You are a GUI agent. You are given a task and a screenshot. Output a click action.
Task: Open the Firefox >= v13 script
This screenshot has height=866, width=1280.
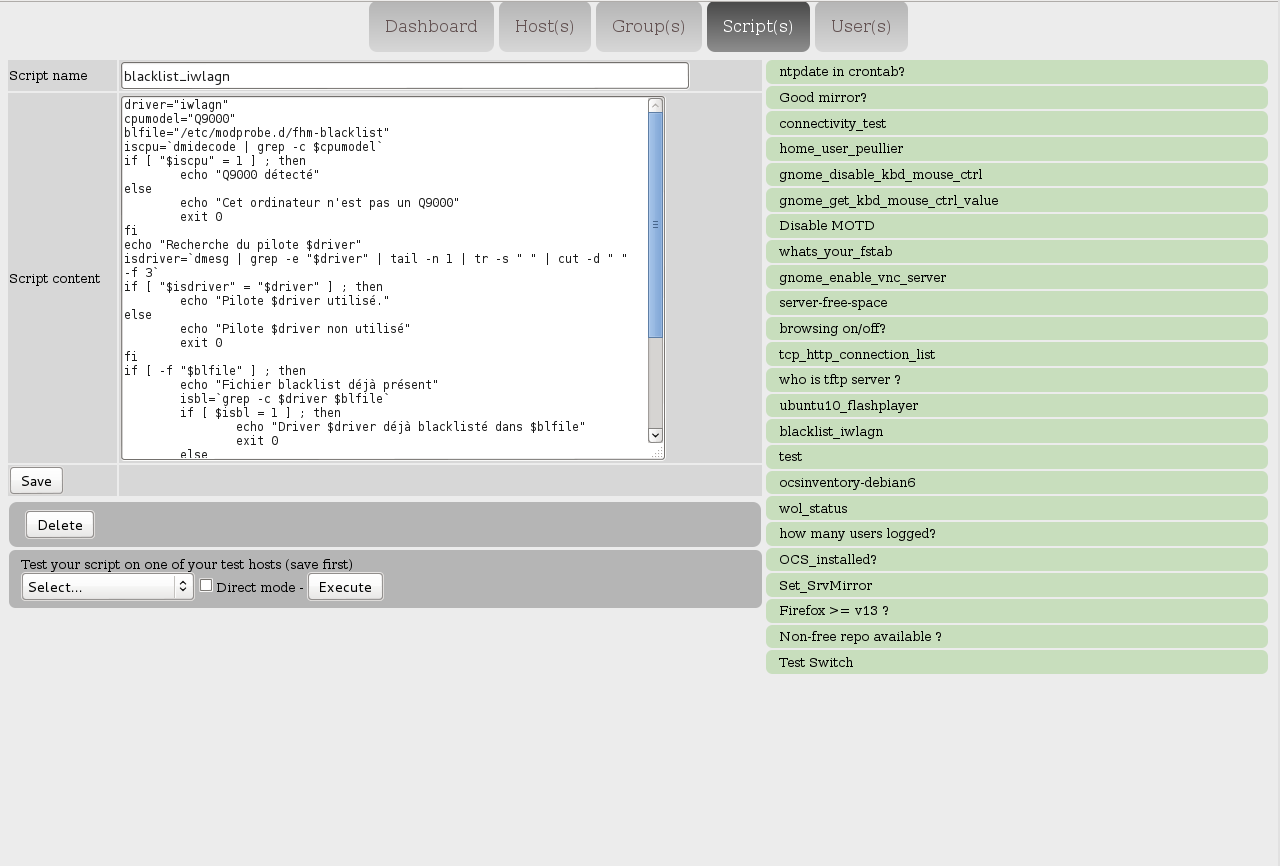coord(1016,610)
